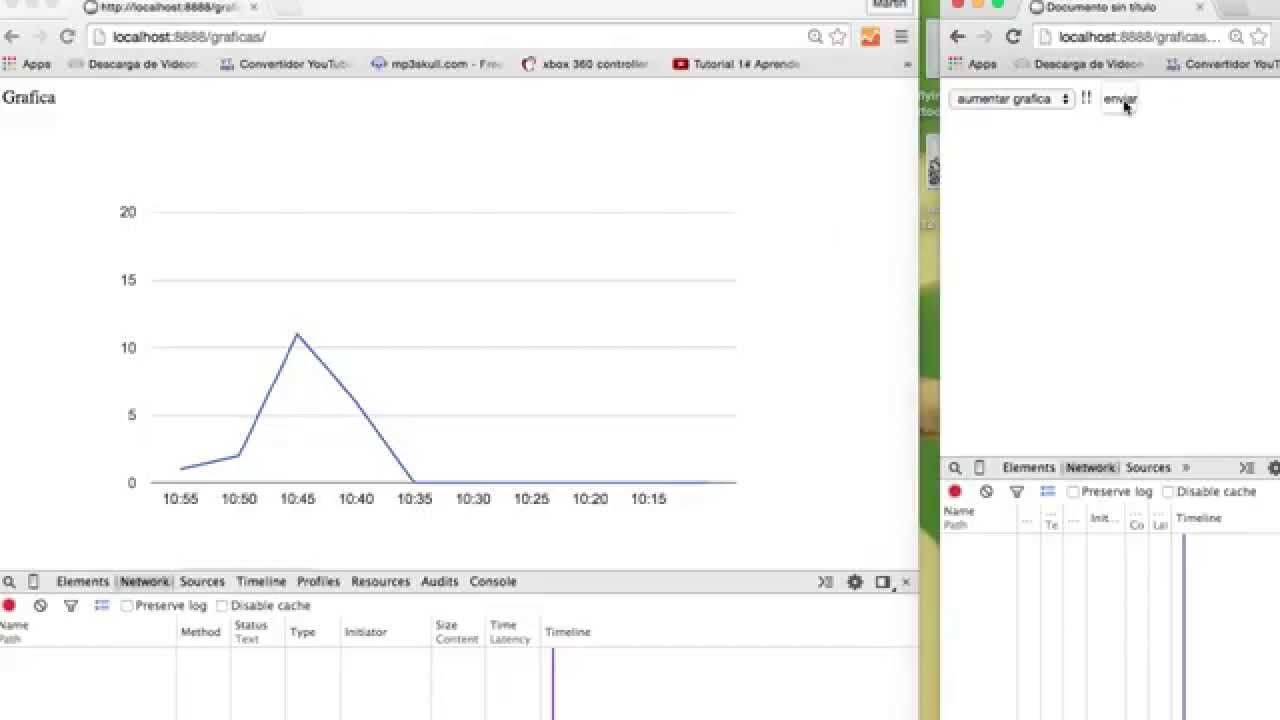Screen dimensions: 1280x720
Task: Click search icon in right DevTools toolbar
Action: pos(955,468)
